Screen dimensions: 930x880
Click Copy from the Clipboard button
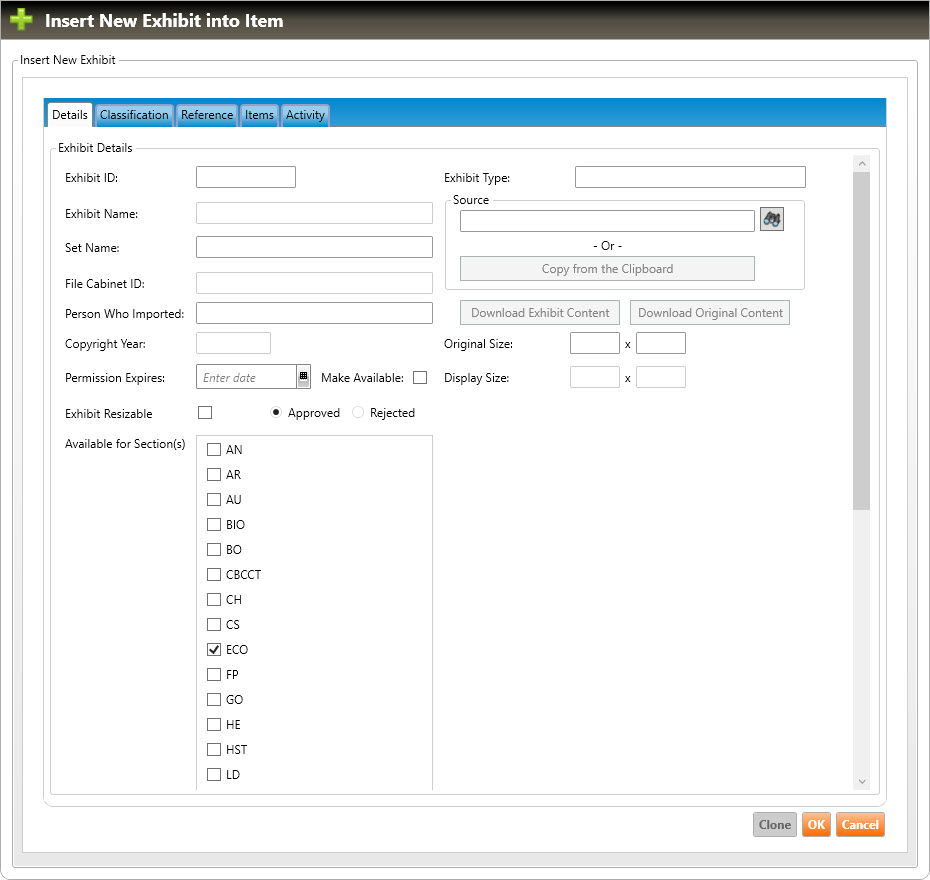pos(607,268)
